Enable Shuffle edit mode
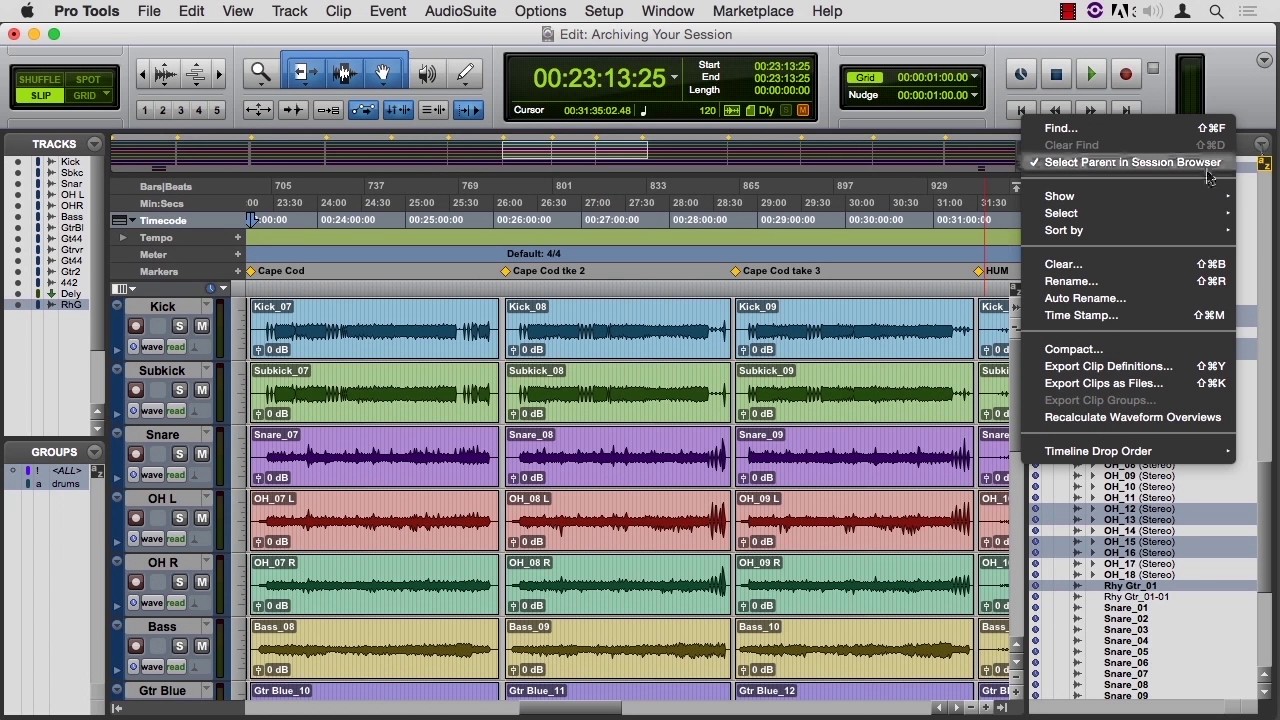Screen dimensions: 1280x720 tap(40, 79)
